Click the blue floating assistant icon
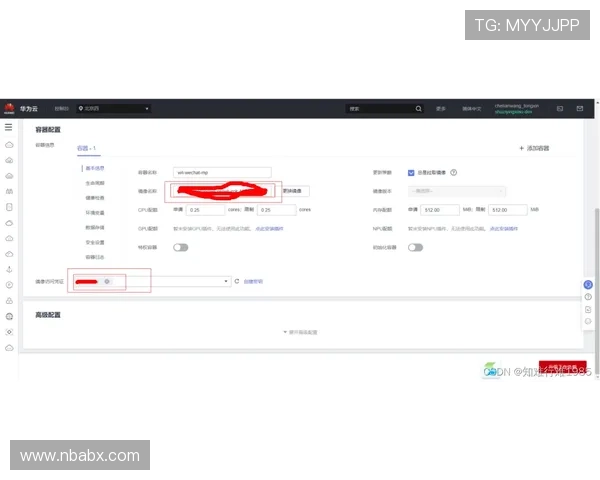 [588, 285]
